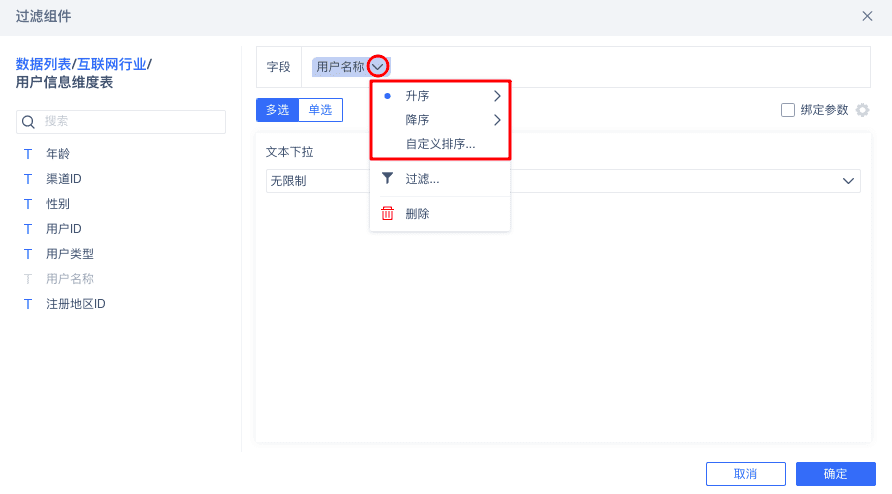
Task: Click the 取消 button
Action: 745,474
